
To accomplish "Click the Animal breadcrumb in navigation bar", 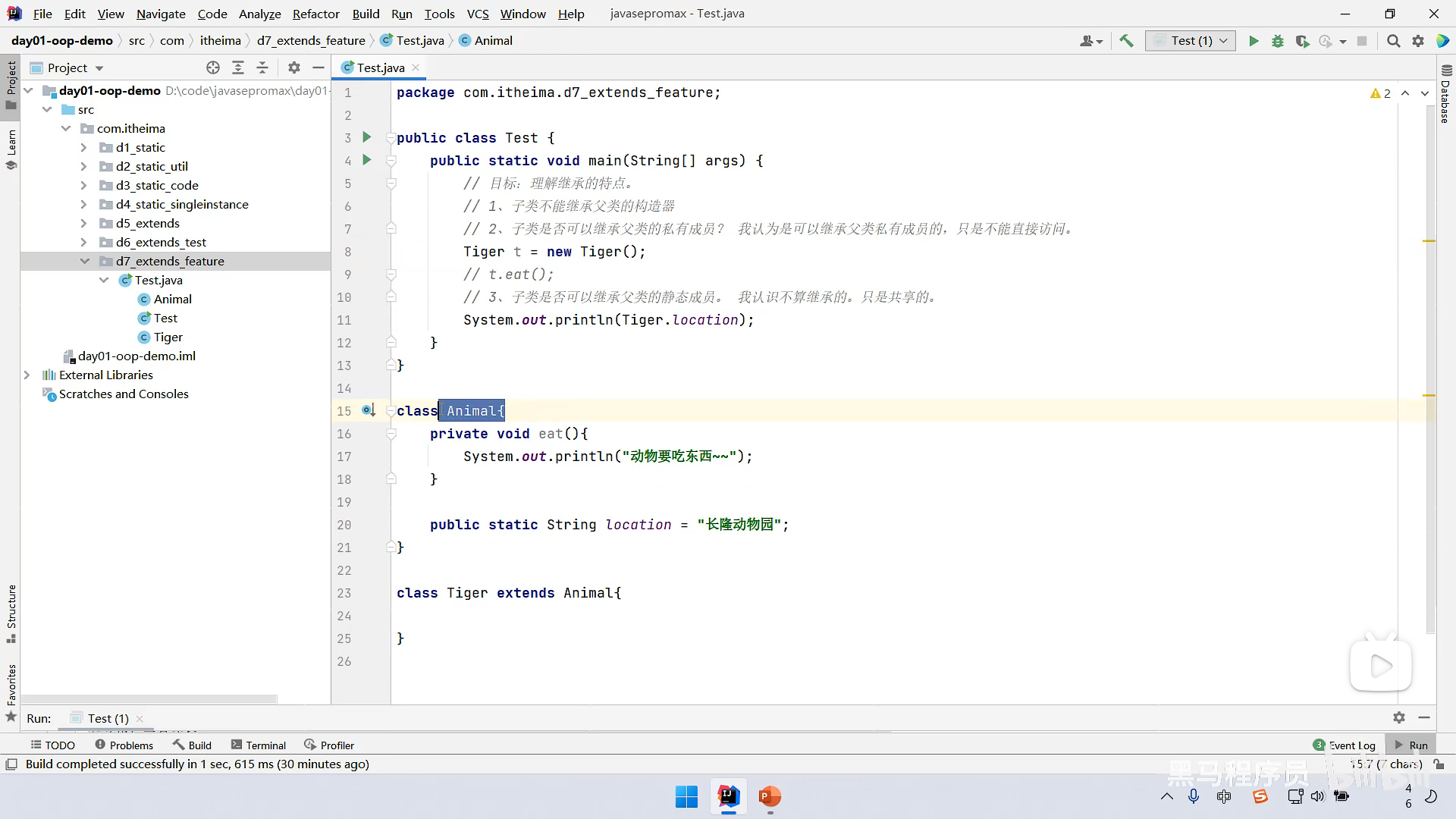I will click(493, 41).
